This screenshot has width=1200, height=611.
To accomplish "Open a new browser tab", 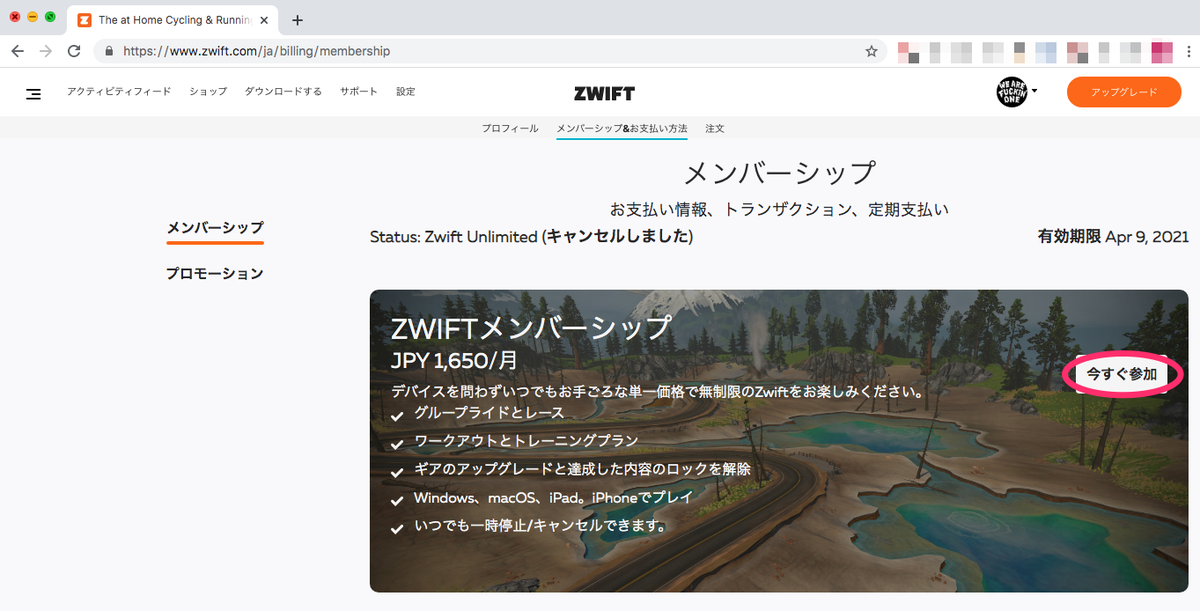I will (297, 20).
